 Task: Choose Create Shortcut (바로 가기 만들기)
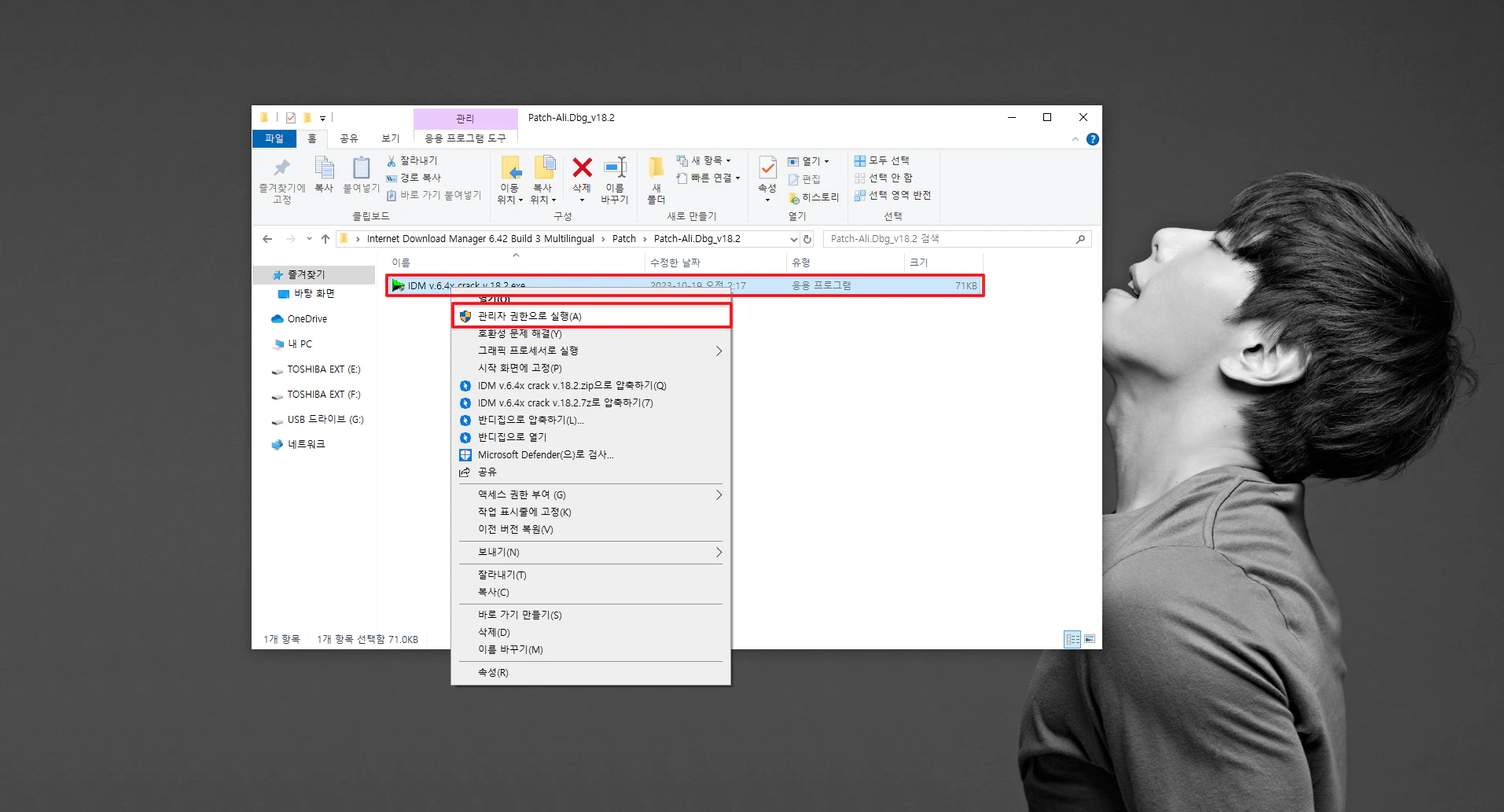591,615
